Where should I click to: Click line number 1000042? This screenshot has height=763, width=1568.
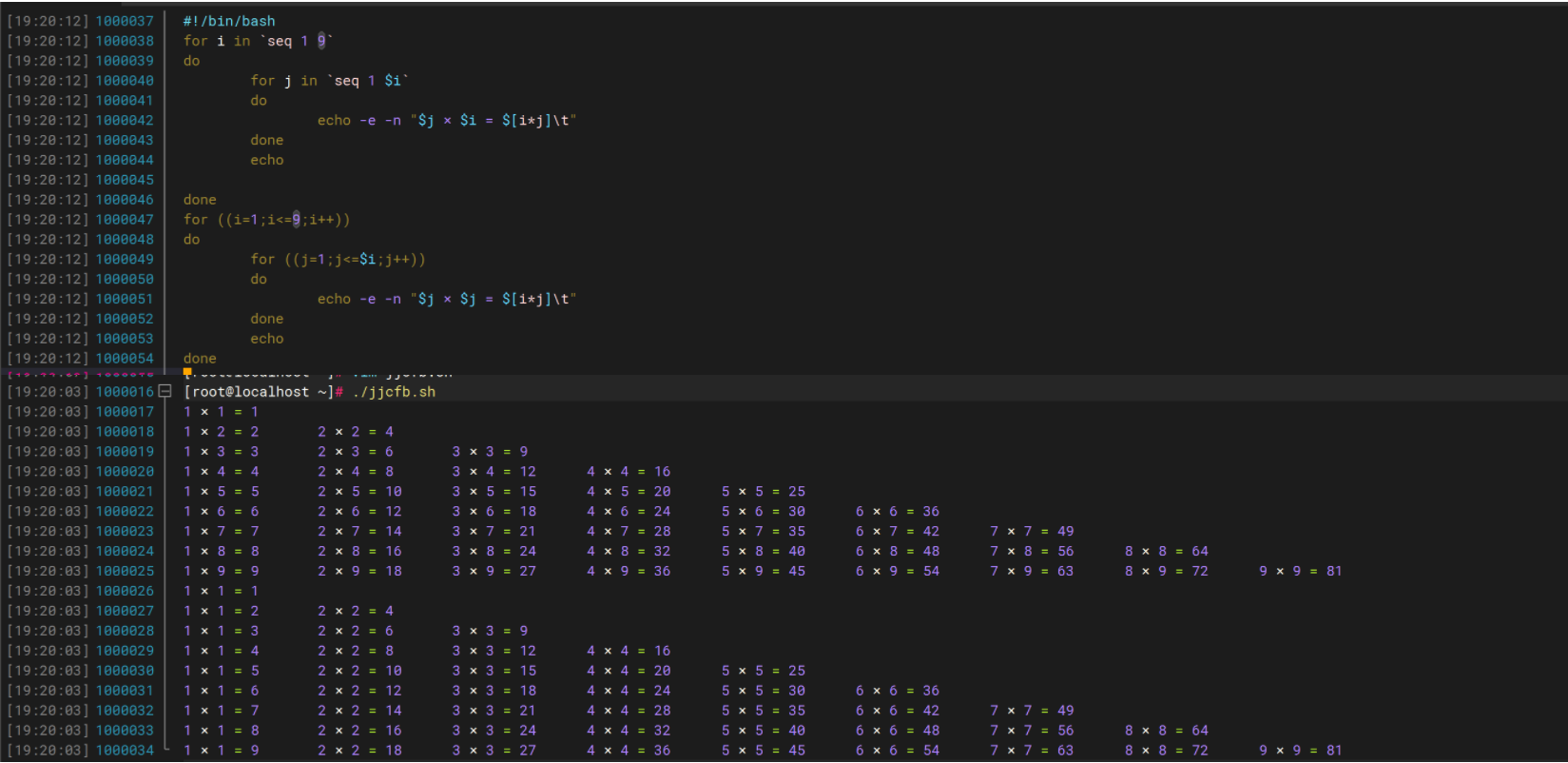[125, 121]
